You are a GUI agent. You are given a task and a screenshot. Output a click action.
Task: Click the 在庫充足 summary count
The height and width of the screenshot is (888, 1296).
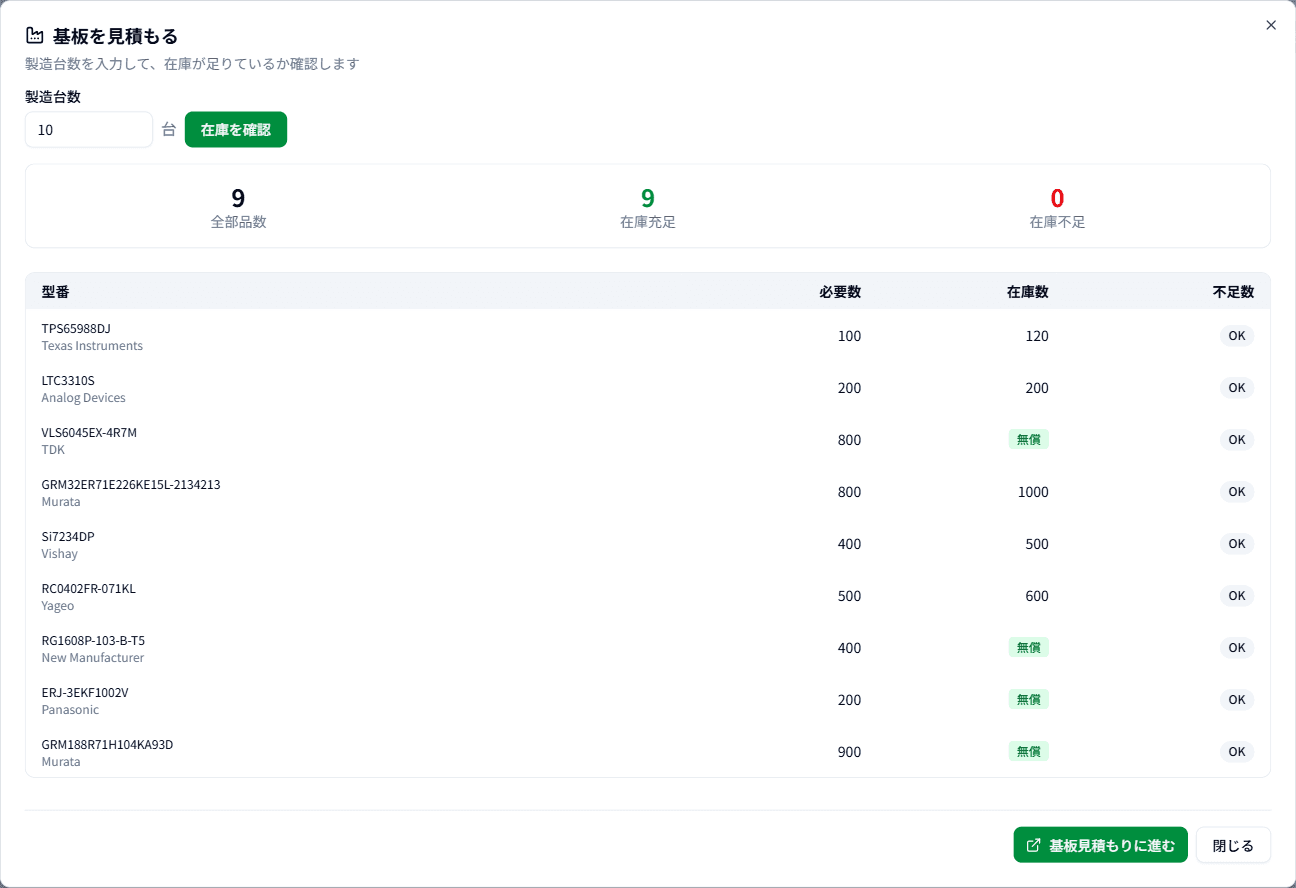click(648, 198)
